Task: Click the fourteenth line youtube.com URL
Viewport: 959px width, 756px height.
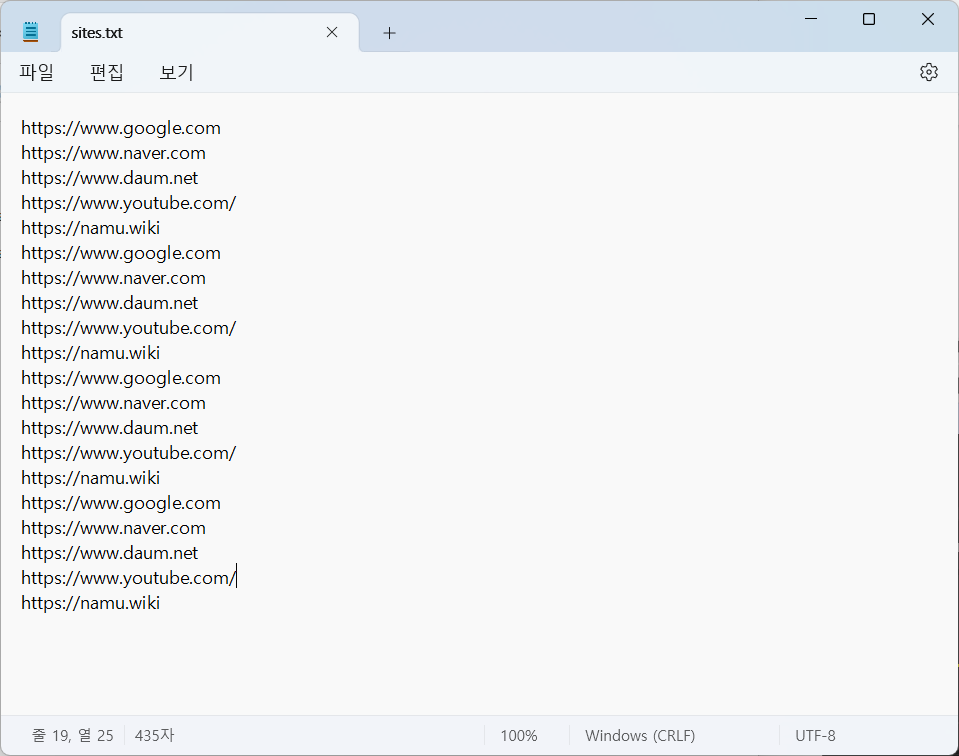Action: click(x=128, y=454)
